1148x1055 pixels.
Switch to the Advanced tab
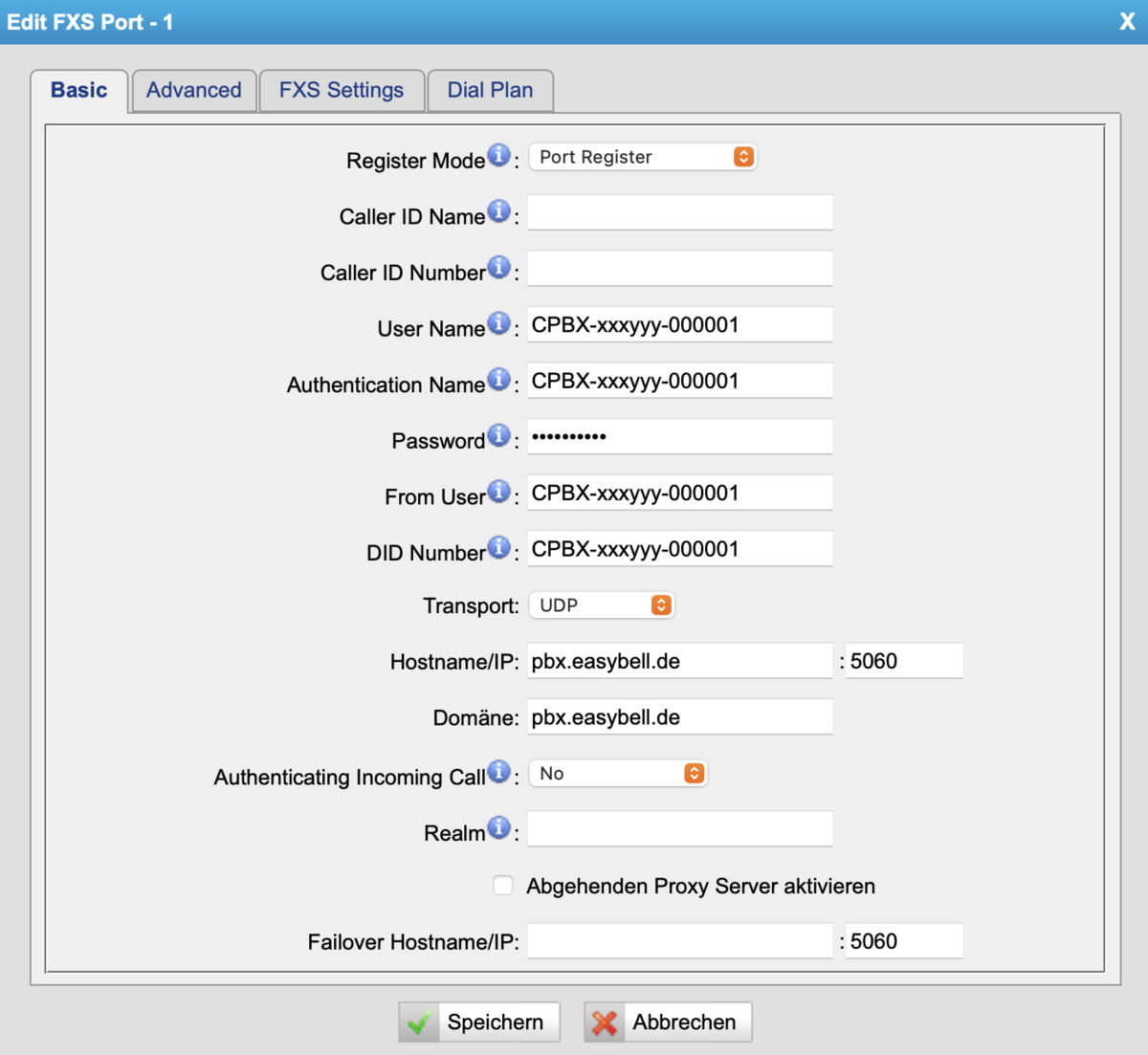[194, 91]
